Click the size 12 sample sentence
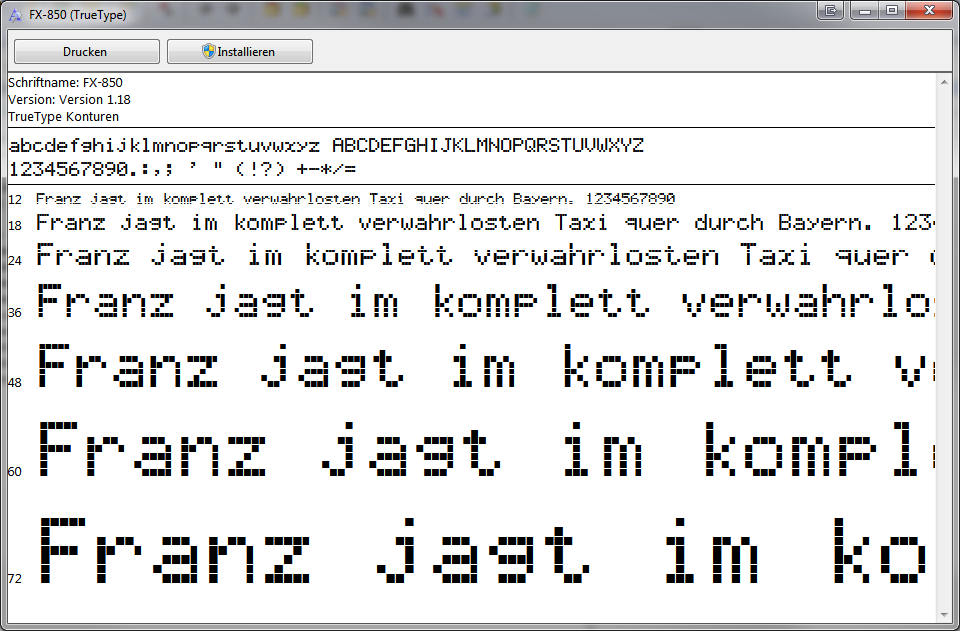Viewport: 960px width, 631px height. click(x=355, y=198)
